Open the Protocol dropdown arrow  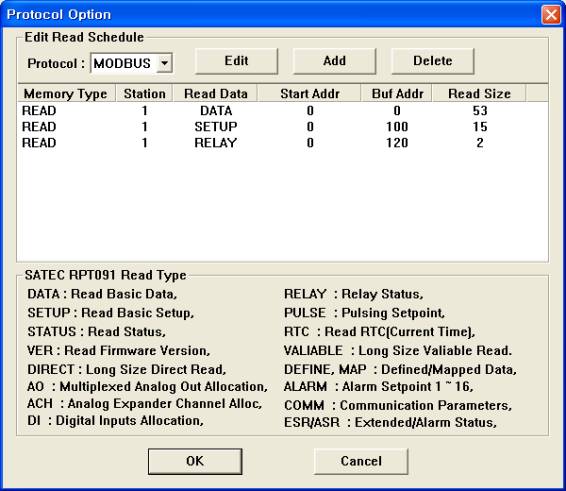pos(165,63)
